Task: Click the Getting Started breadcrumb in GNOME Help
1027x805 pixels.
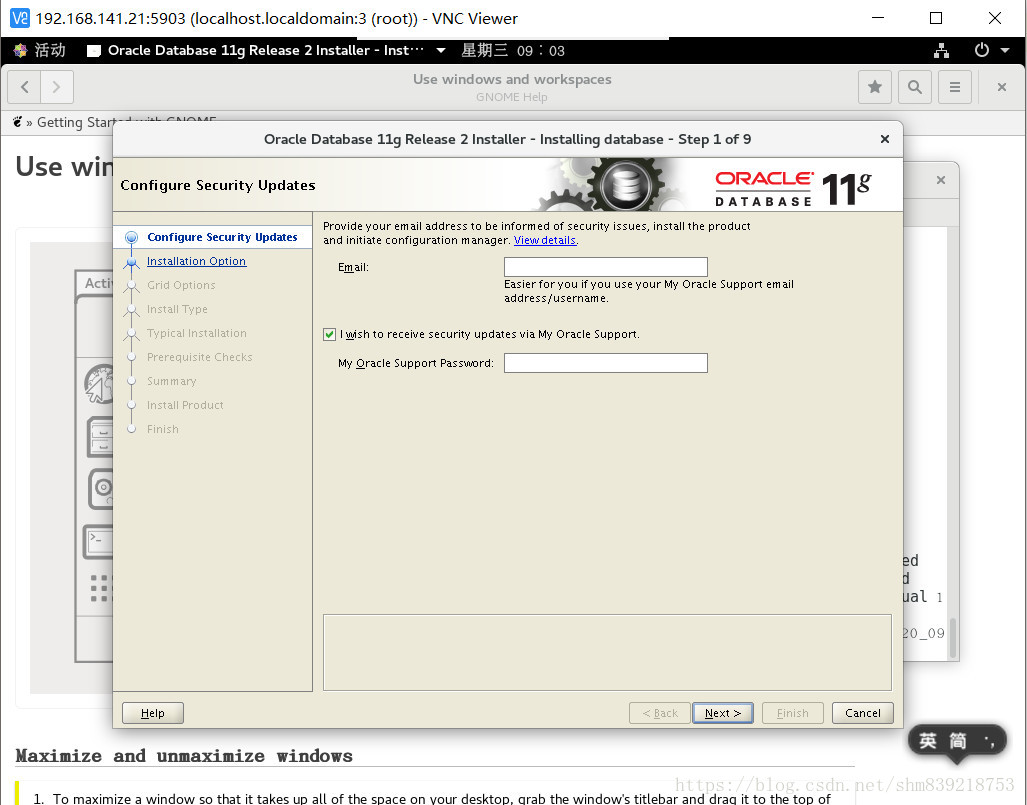Action: [x=126, y=122]
